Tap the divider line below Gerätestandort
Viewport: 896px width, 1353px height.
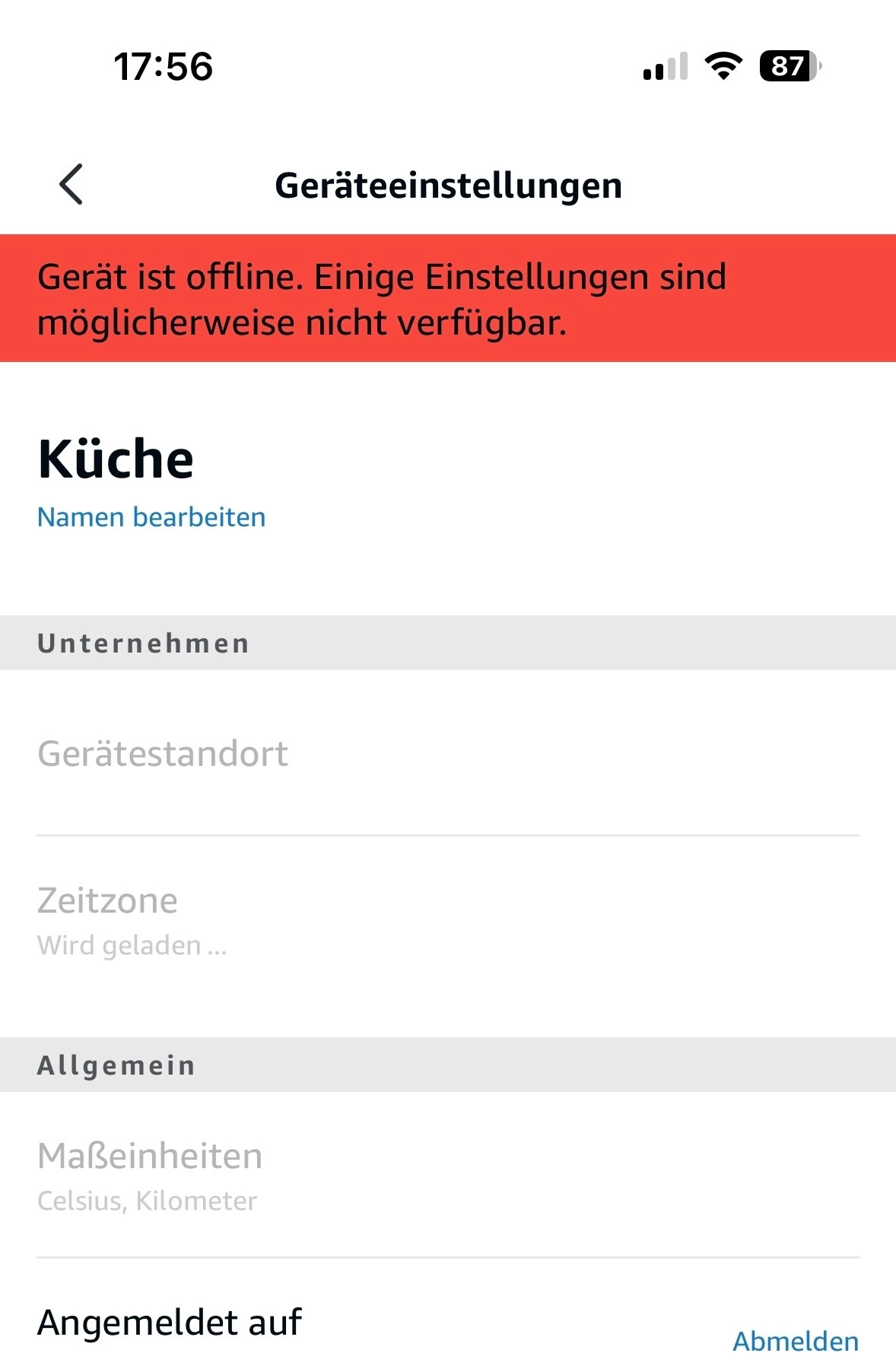click(x=448, y=835)
